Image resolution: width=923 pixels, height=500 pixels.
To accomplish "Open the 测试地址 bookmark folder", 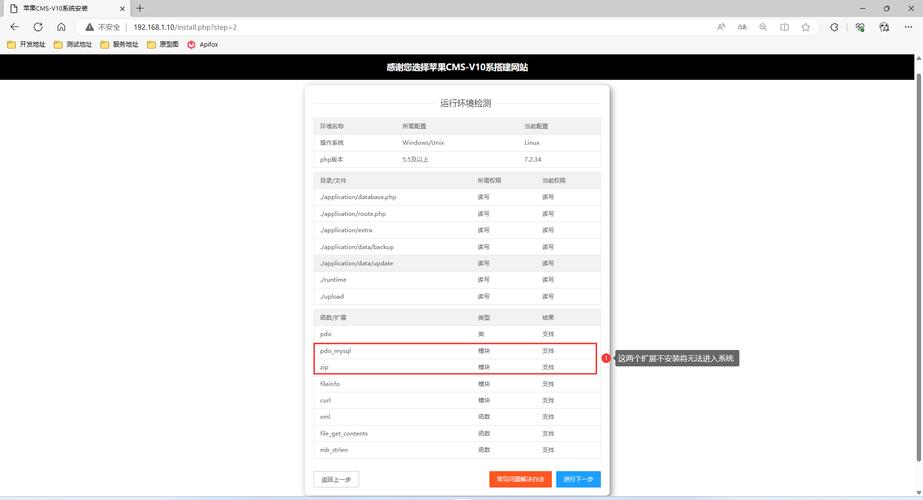I will coord(73,44).
